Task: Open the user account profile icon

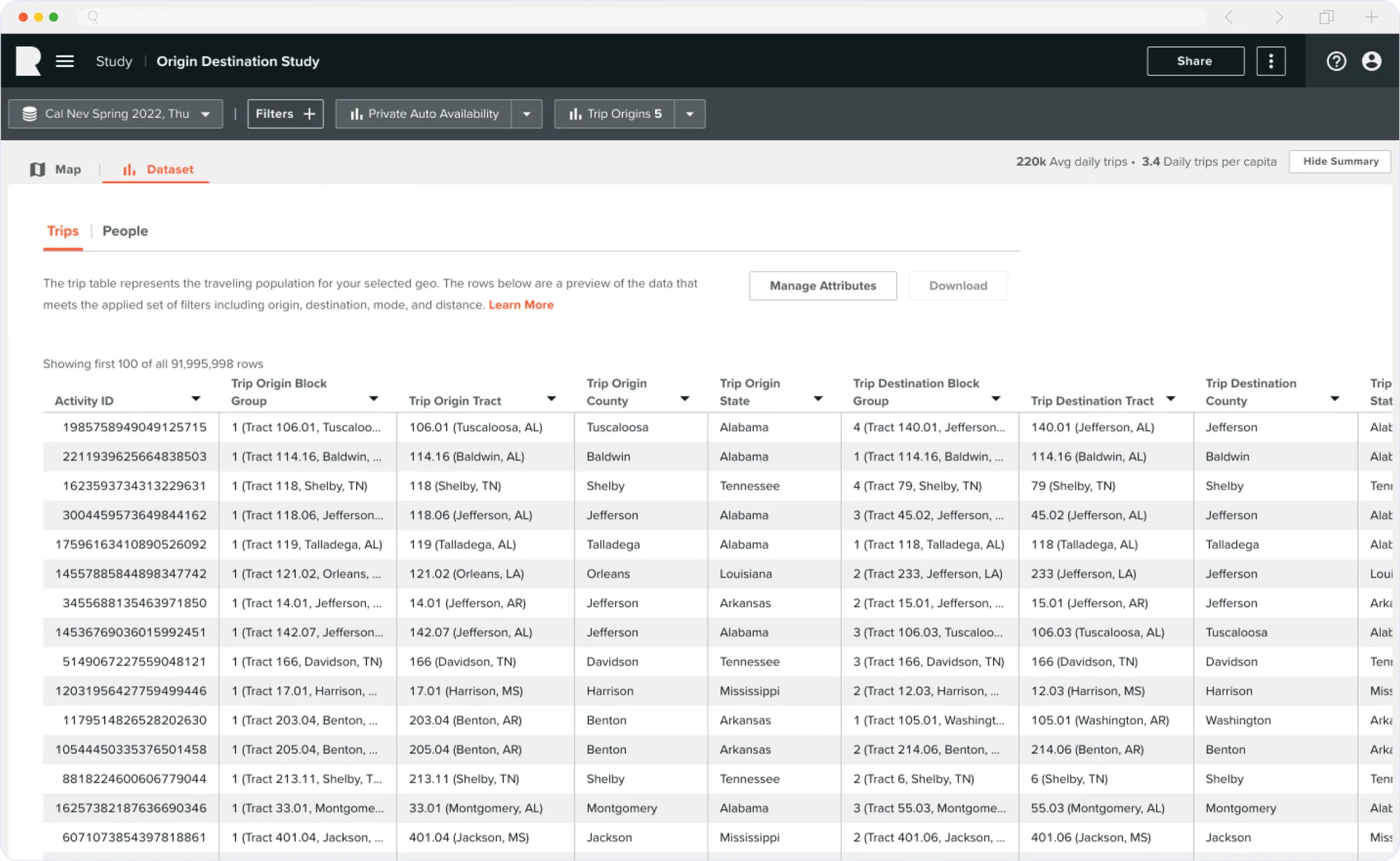Action: pos(1371,62)
